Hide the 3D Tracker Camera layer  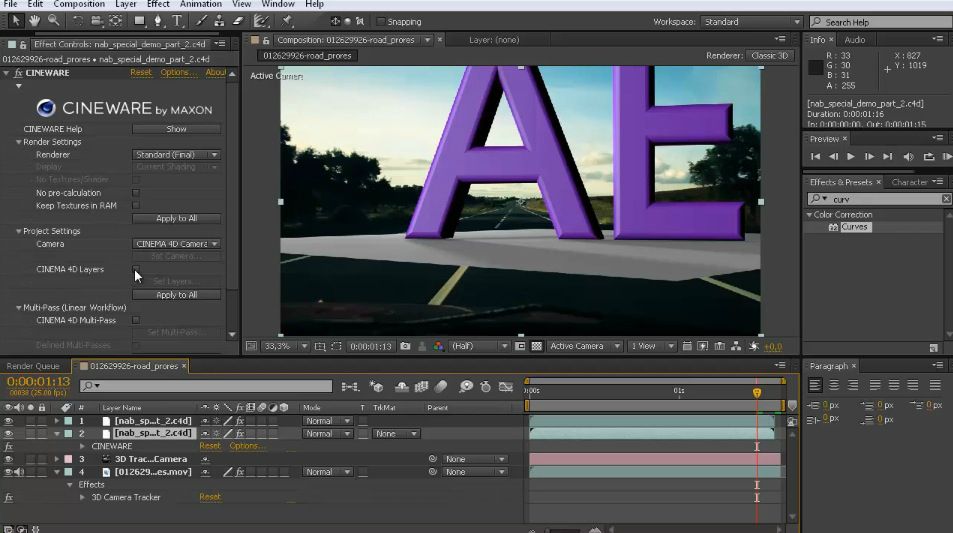click(8, 459)
